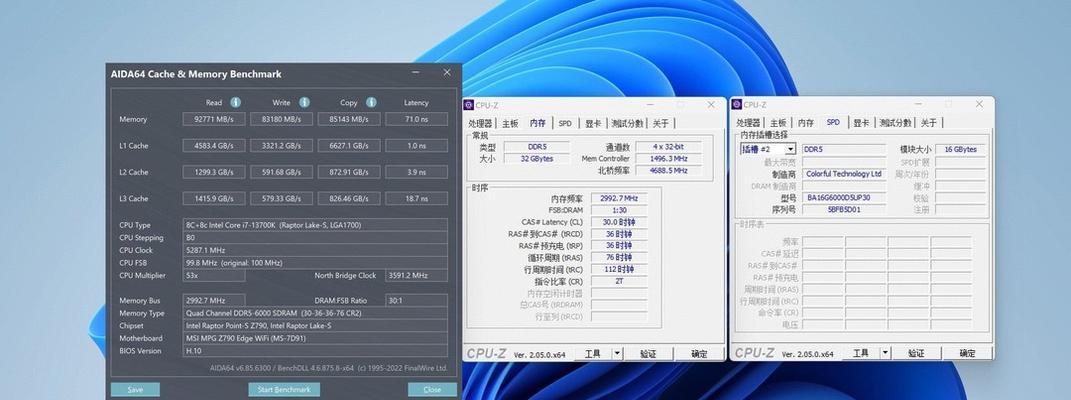Start Benchmark in AIDA64
Screen dimensions: 1071x400
click(283, 390)
